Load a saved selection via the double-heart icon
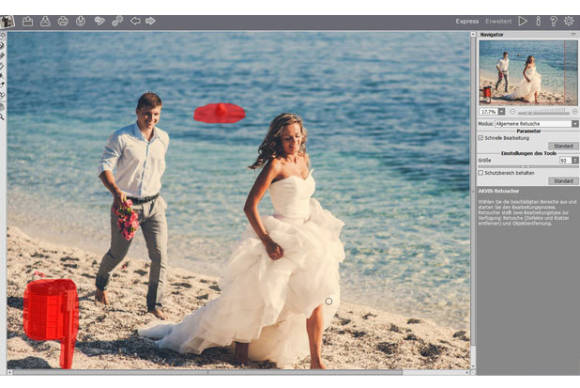The height and width of the screenshot is (388, 580). (x=100, y=21)
